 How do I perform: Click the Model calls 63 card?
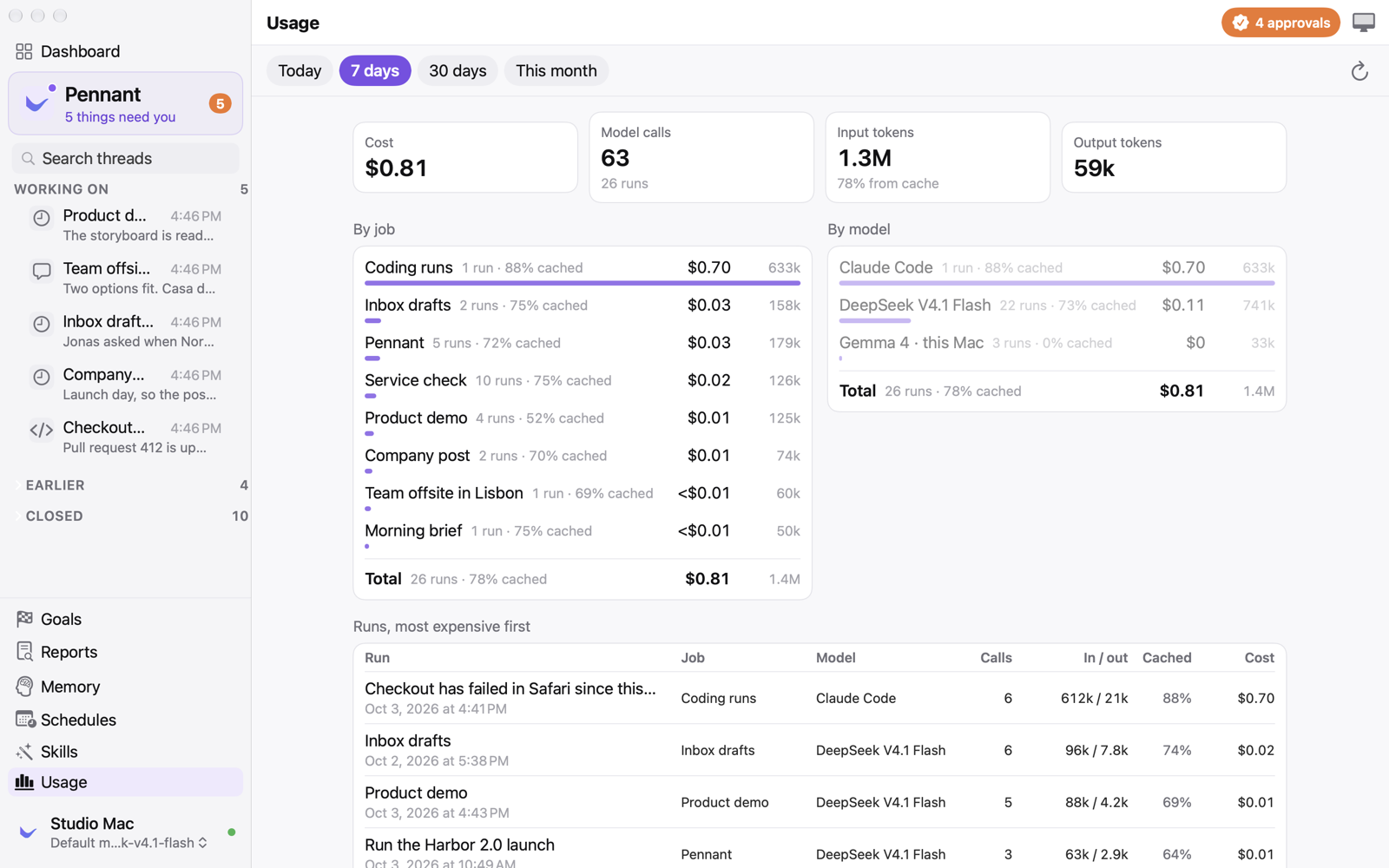[x=701, y=157]
